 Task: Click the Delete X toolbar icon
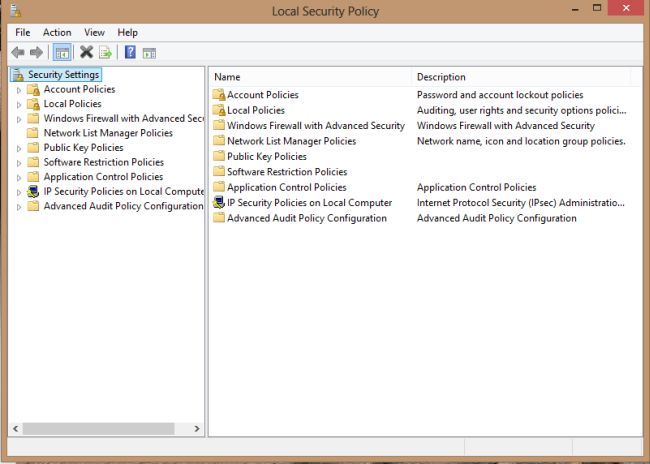pyautogui.click(x=86, y=52)
